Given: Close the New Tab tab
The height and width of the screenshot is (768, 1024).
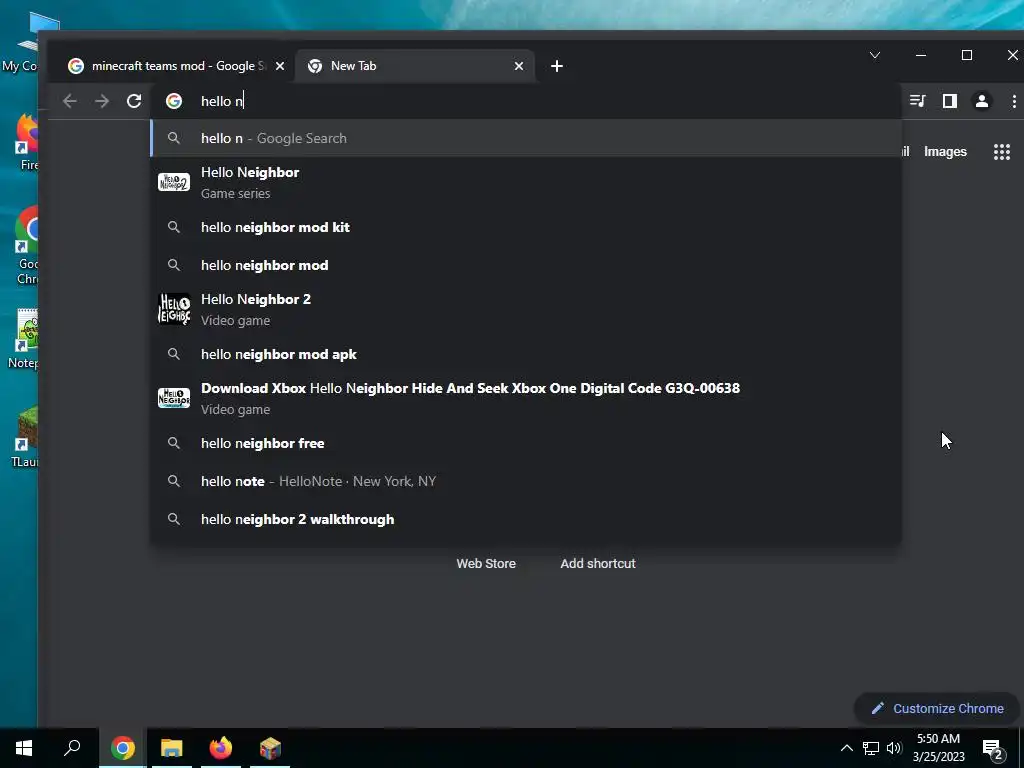Looking at the screenshot, I should click(x=519, y=66).
